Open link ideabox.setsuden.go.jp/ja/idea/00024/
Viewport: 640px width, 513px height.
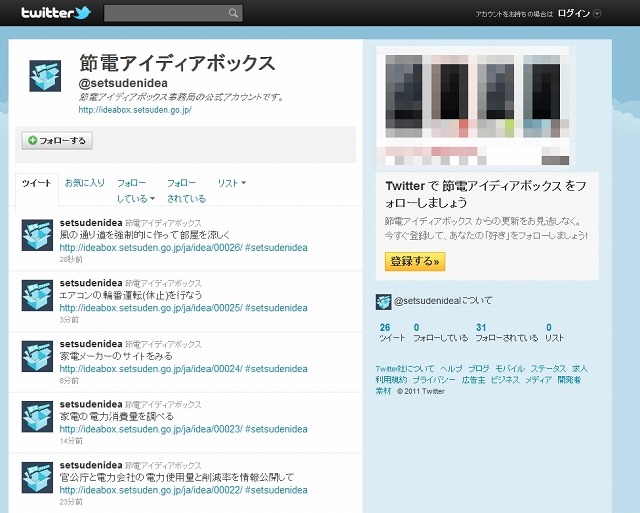click(151, 369)
